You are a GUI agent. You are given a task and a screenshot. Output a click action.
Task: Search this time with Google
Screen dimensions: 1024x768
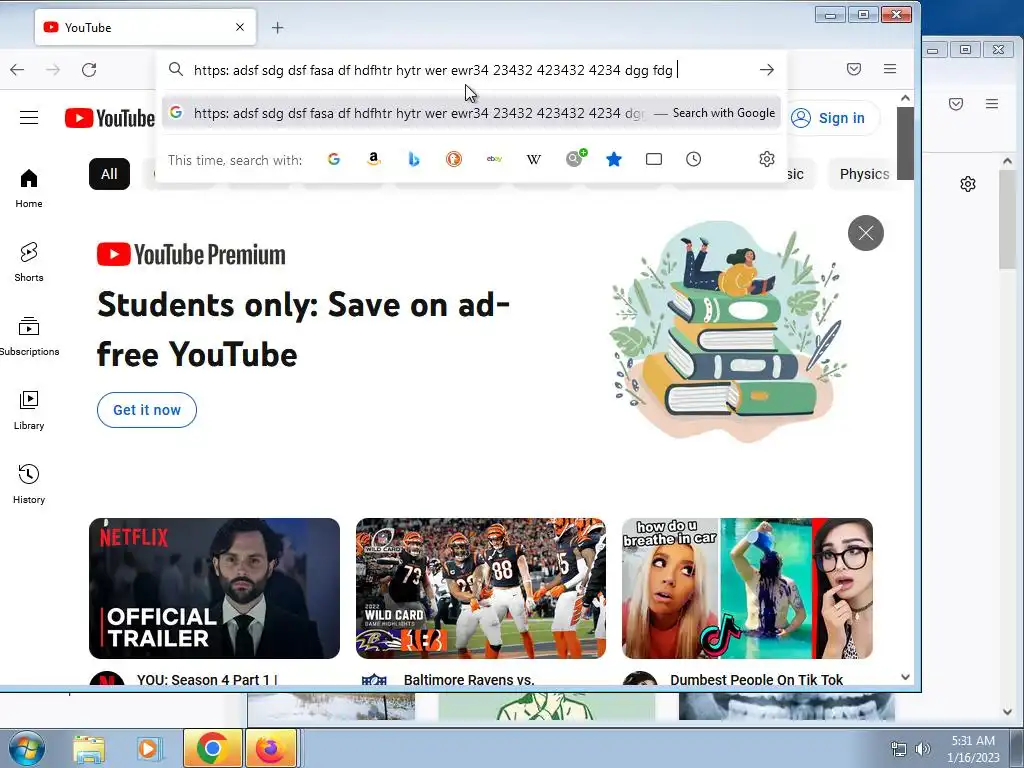(x=334, y=159)
